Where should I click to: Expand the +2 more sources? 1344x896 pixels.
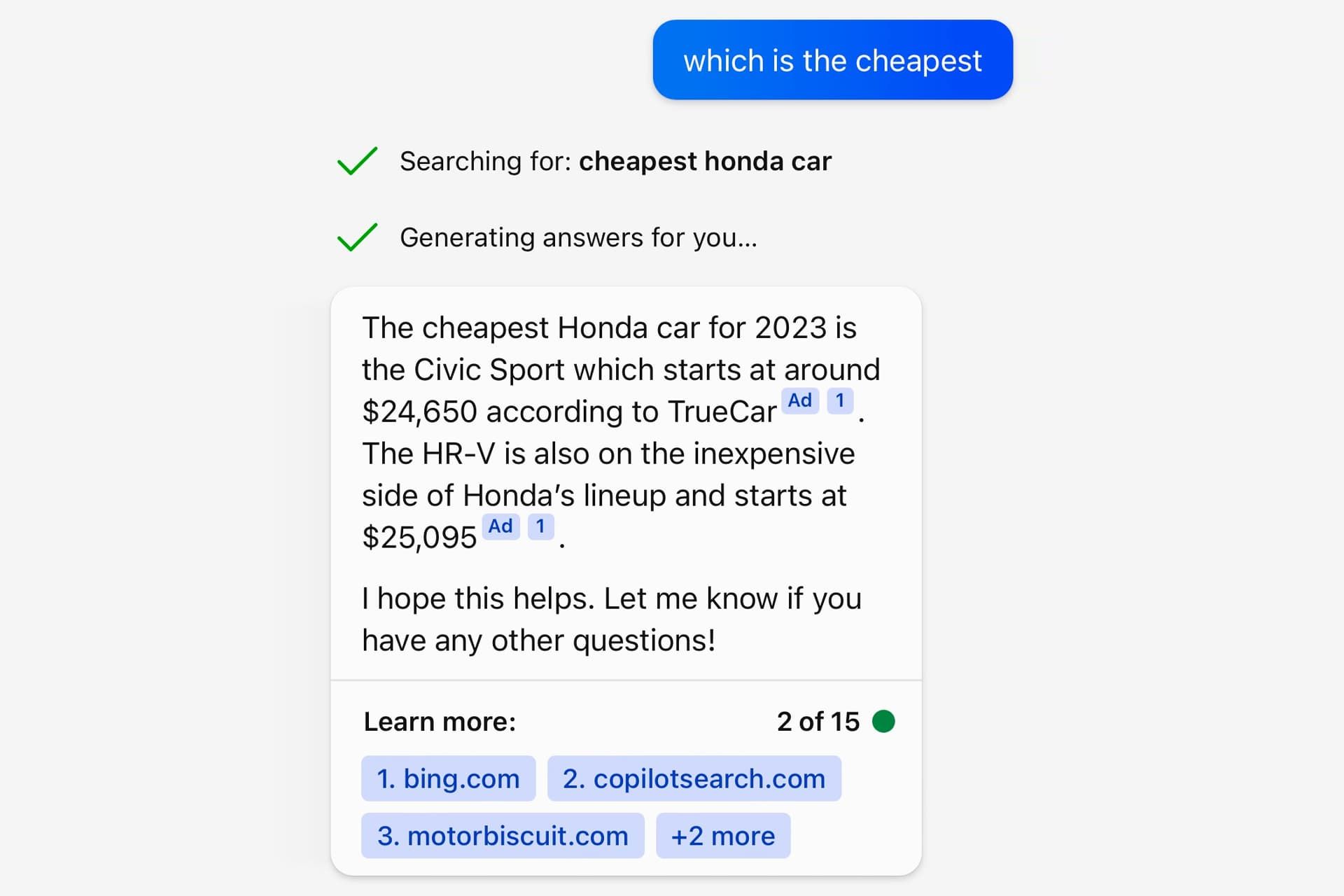coord(722,836)
